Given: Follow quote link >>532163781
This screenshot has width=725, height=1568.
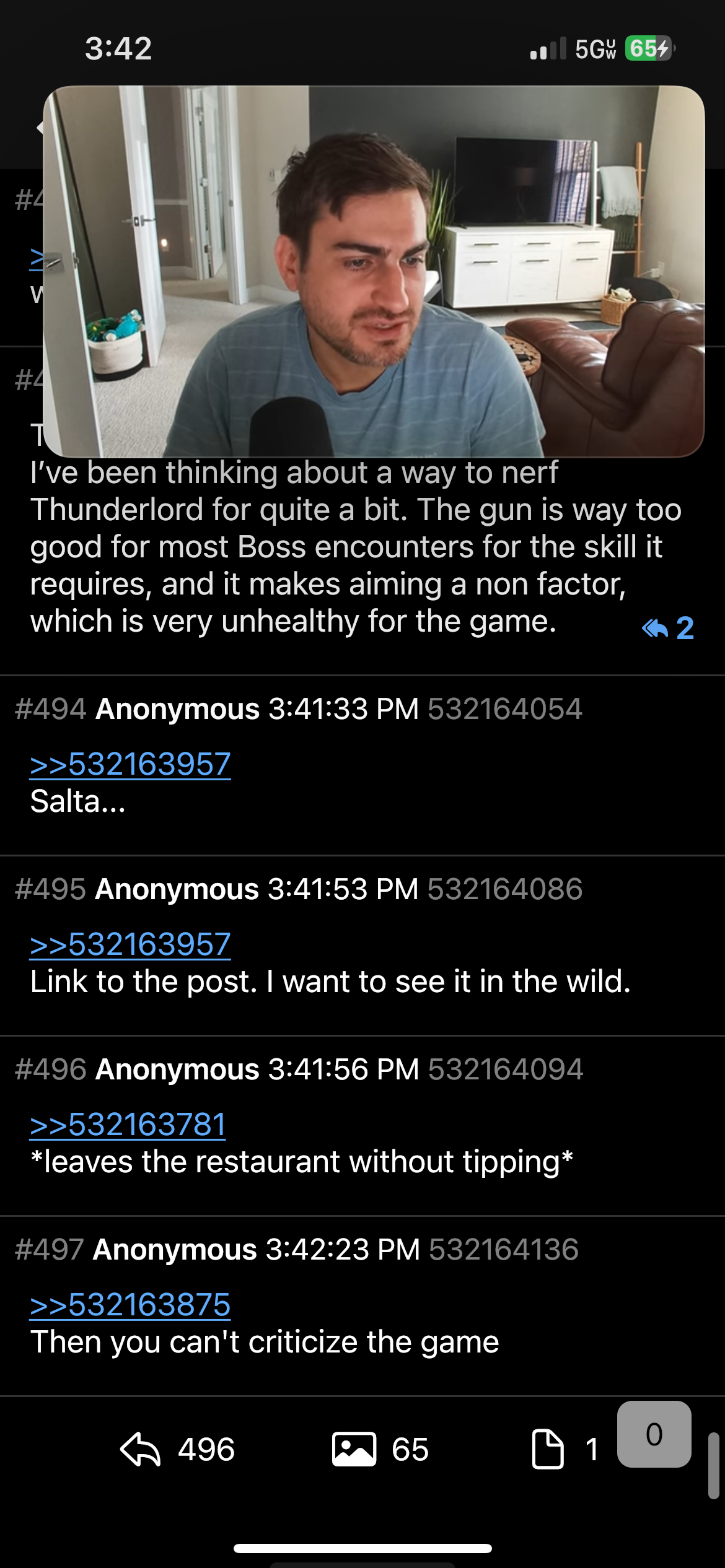Looking at the screenshot, I should (x=128, y=1125).
